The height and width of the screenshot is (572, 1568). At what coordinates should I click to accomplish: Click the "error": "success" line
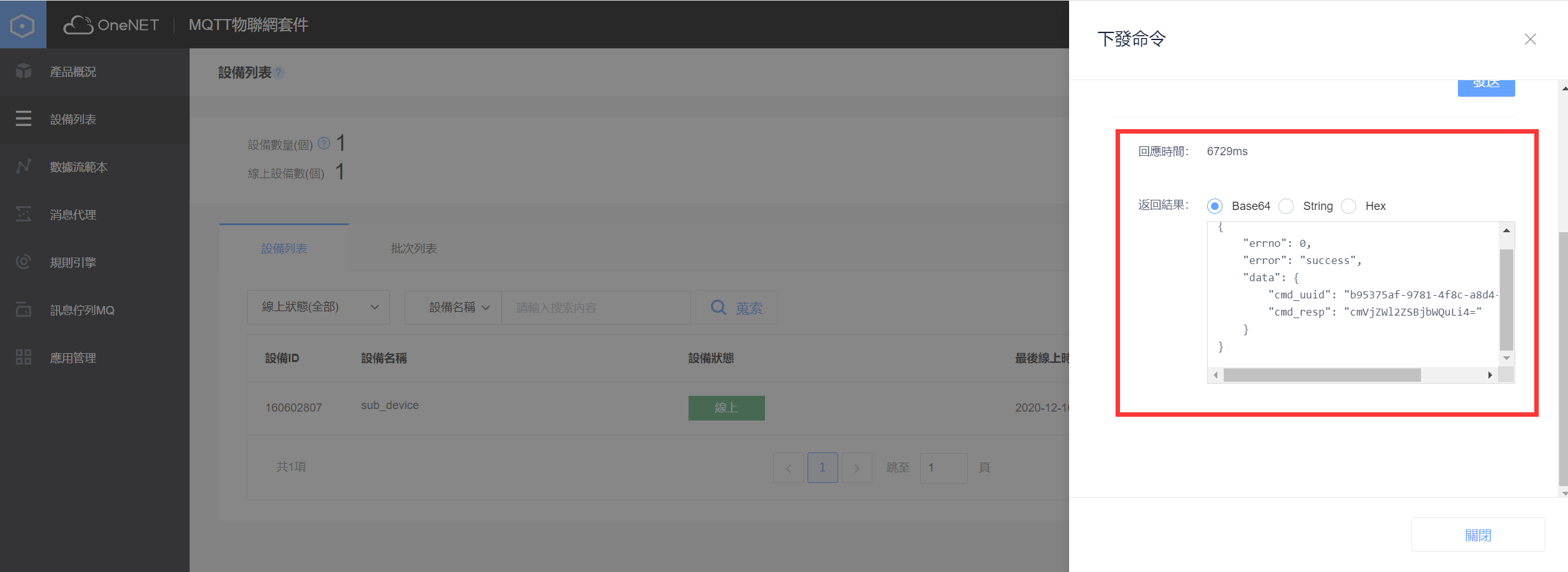click(1303, 260)
